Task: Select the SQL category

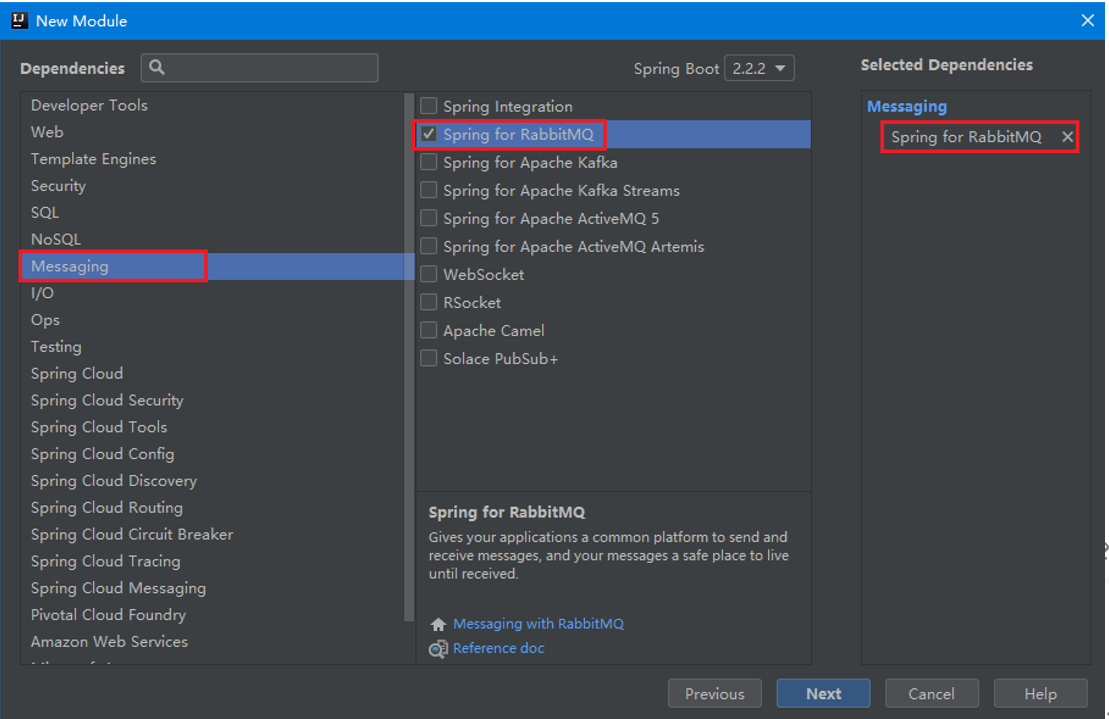Action: pyautogui.click(x=212, y=213)
